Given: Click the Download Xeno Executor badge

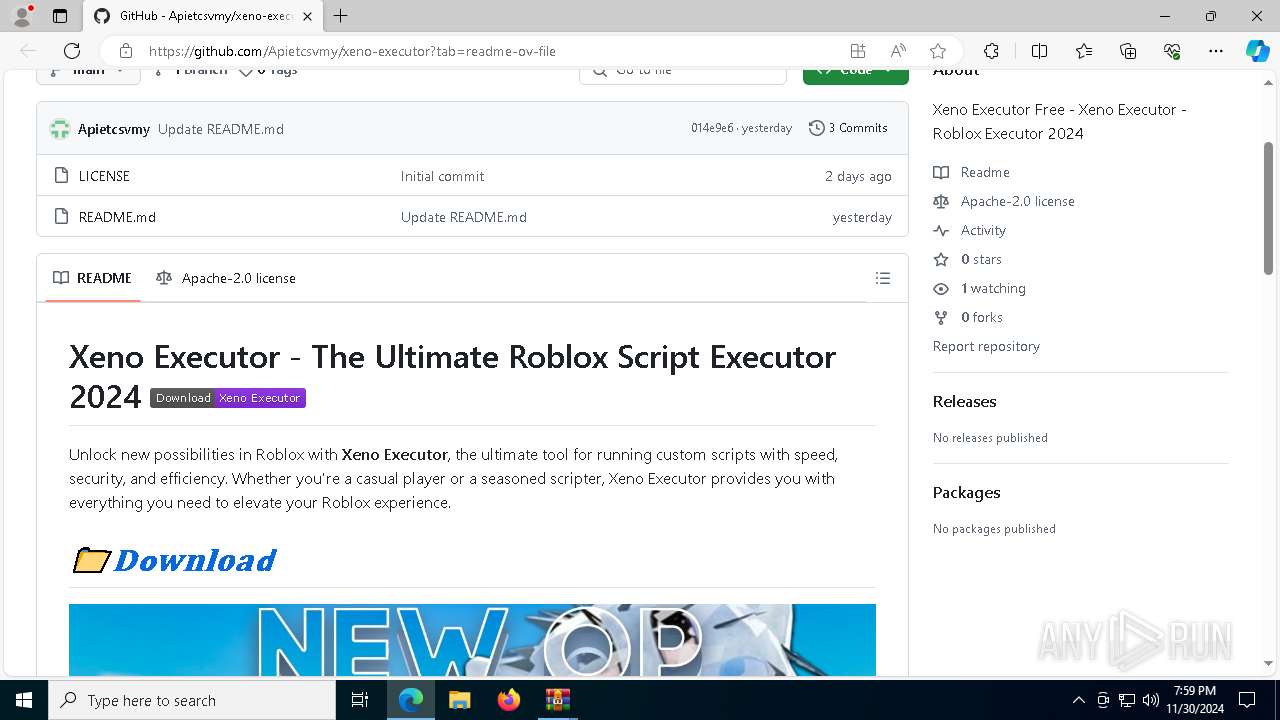Looking at the screenshot, I should click(x=228, y=398).
